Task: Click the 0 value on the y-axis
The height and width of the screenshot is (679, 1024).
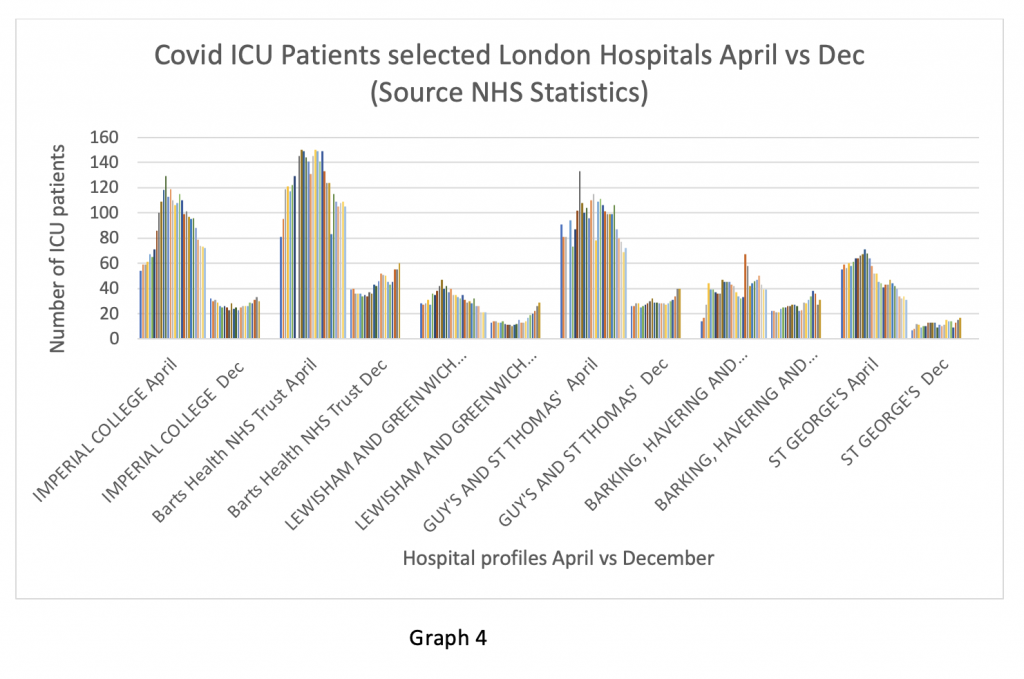Action: [x=140, y=339]
